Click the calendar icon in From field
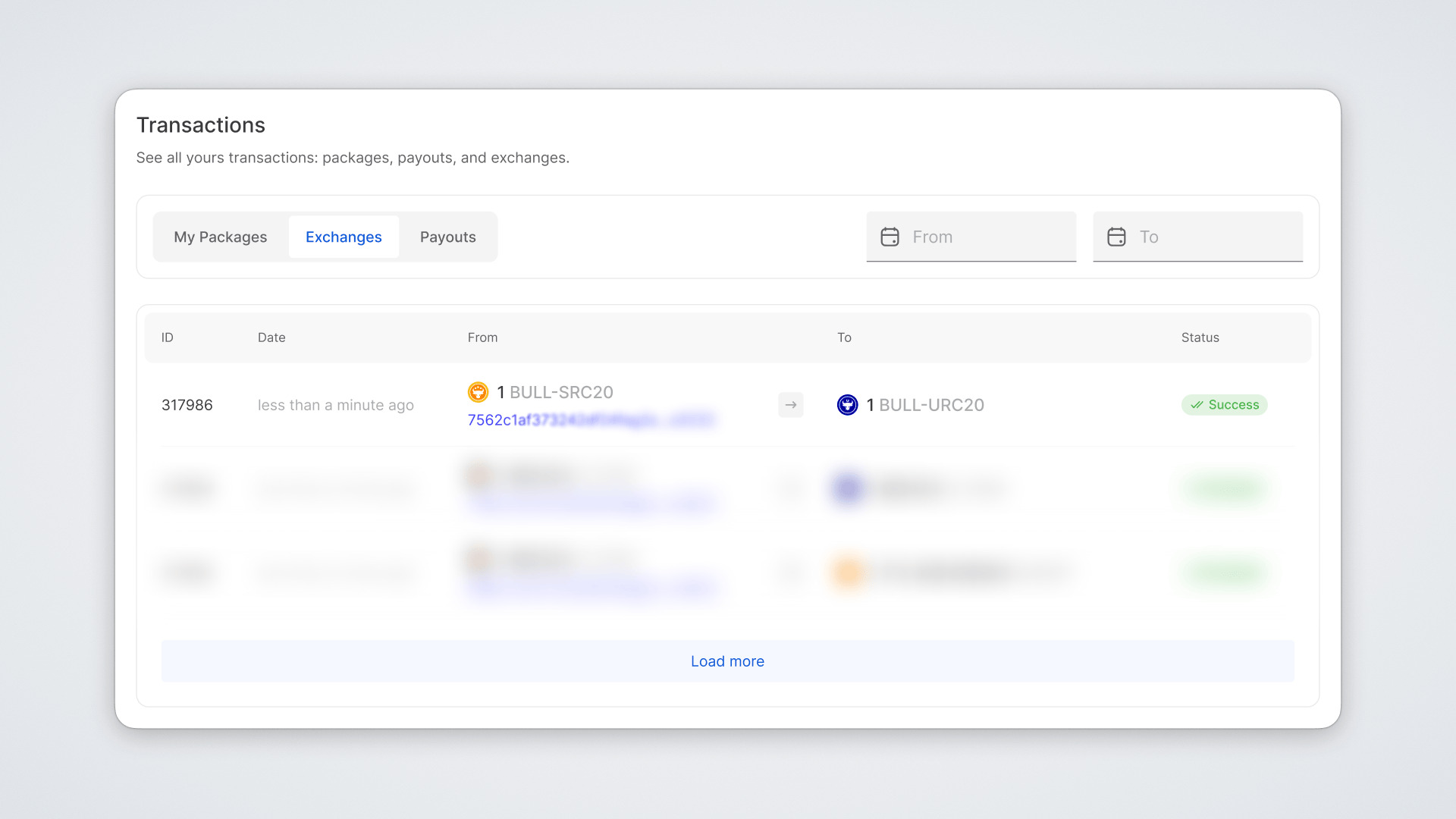The image size is (1456, 819). tap(890, 237)
